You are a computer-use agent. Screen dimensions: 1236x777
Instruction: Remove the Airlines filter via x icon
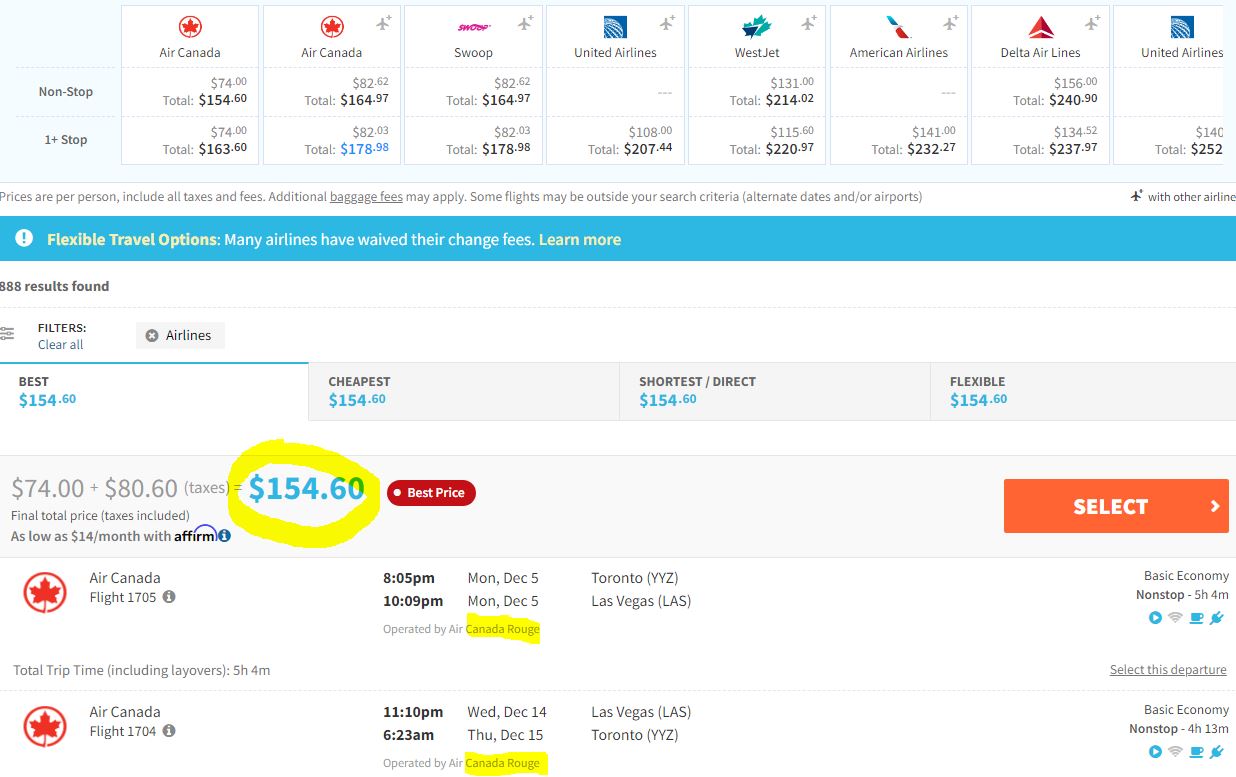tap(152, 336)
